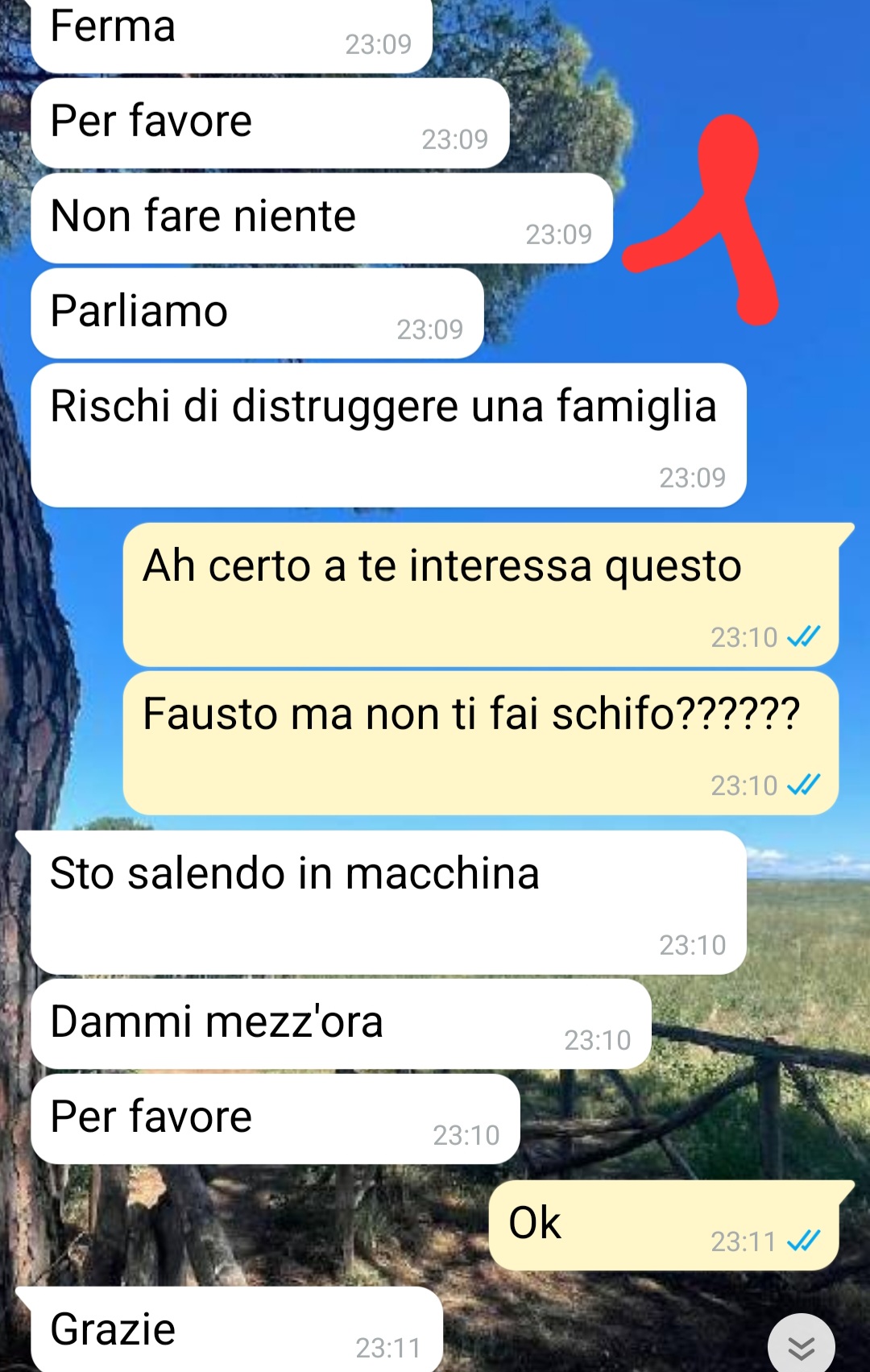Select the 'Non fare niente' message

pos(322,218)
